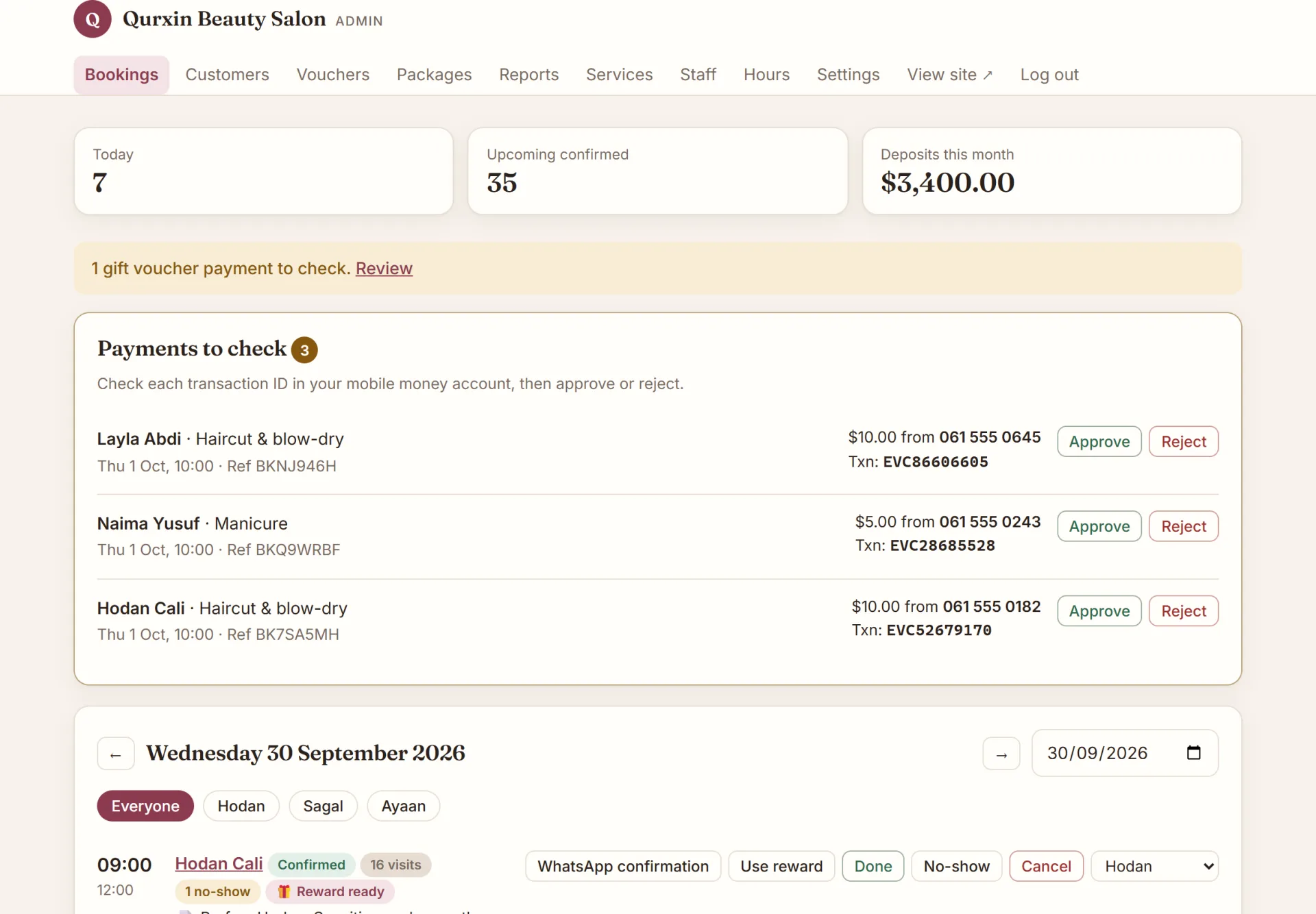Mark the 09:00 booking Done
Screen dimensions: 1316x914
pyautogui.click(x=873, y=867)
